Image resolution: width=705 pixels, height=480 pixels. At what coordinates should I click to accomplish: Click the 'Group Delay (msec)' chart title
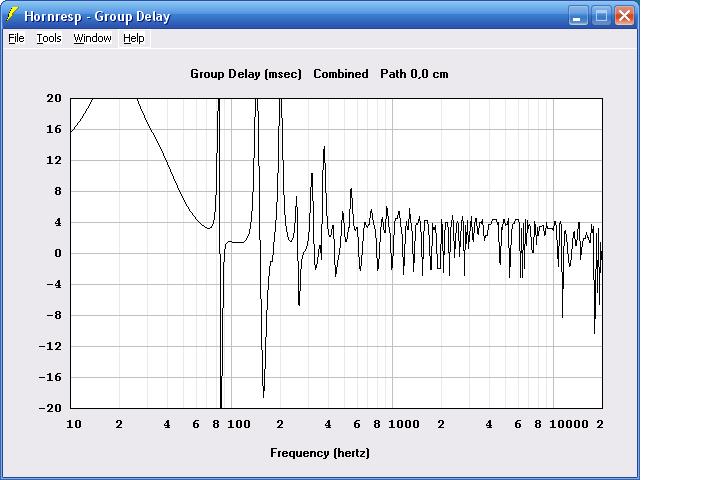coord(245,74)
